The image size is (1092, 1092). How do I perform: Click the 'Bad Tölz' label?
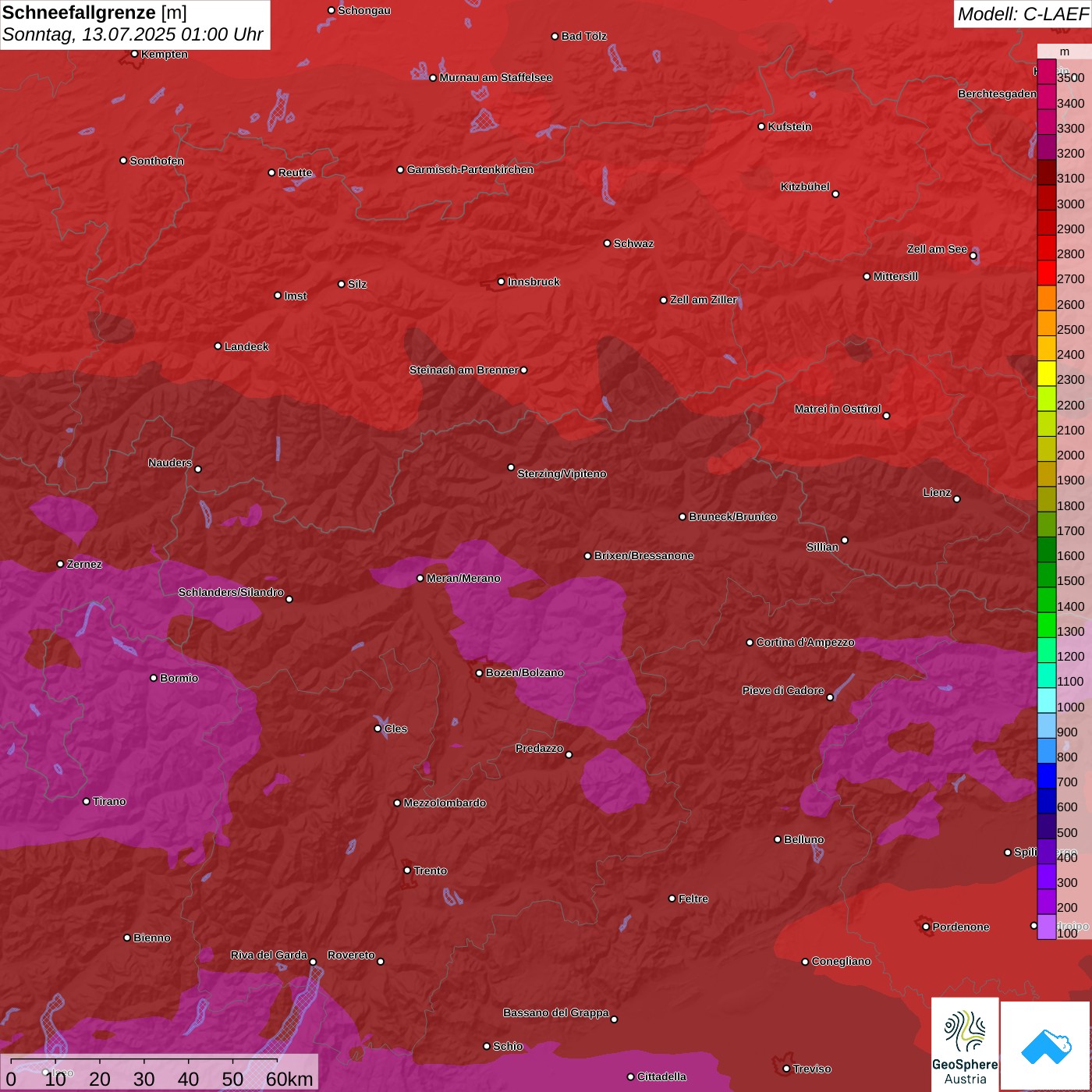(x=584, y=37)
